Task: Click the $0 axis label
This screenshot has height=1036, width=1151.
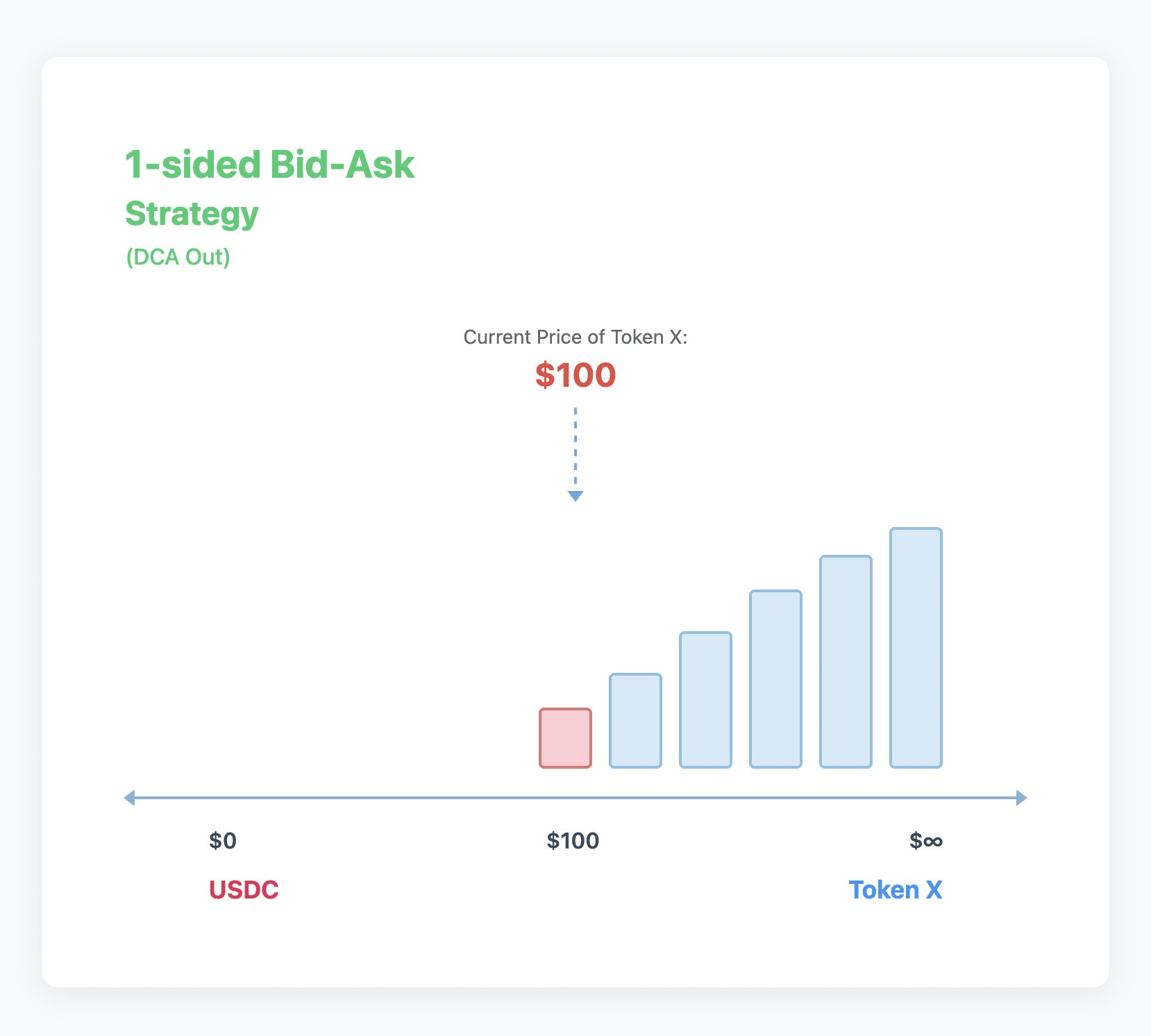Action: [223, 841]
